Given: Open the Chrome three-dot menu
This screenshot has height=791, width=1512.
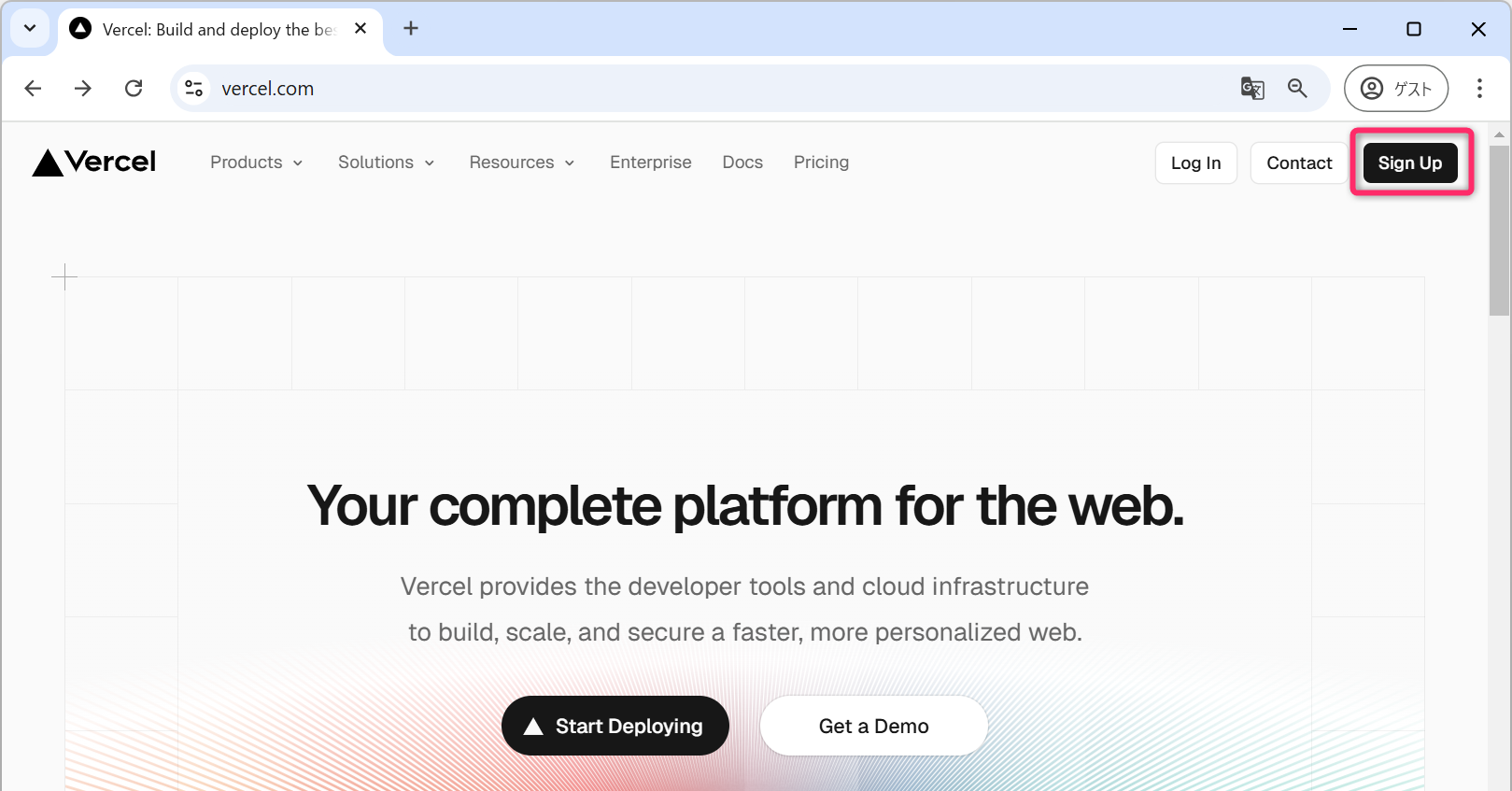Looking at the screenshot, I should pyautogui.click(x=1478, y=89).
